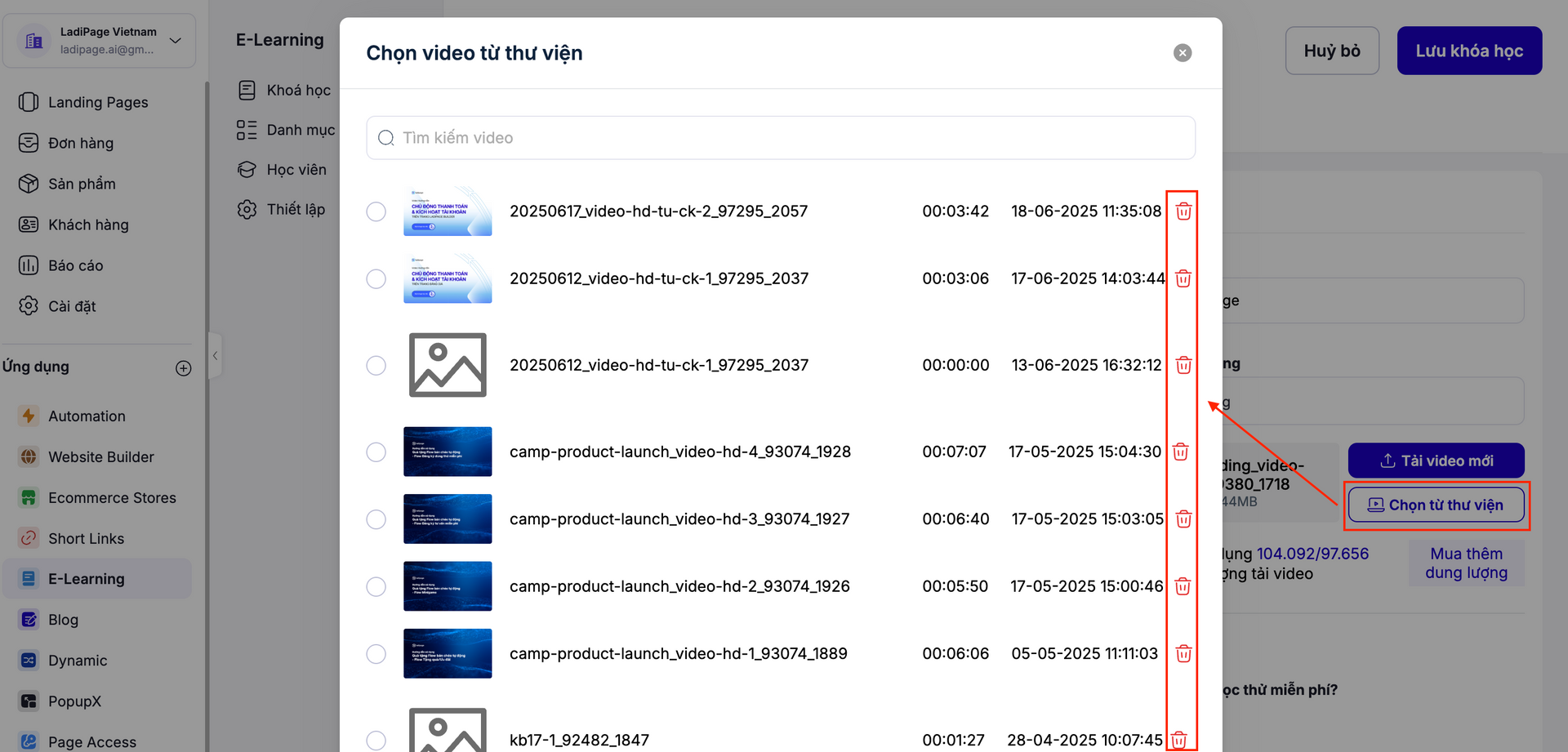Click Mua thêm dung lượng link
This screenshot has height=752, width=1568.
coord(1466,563)
